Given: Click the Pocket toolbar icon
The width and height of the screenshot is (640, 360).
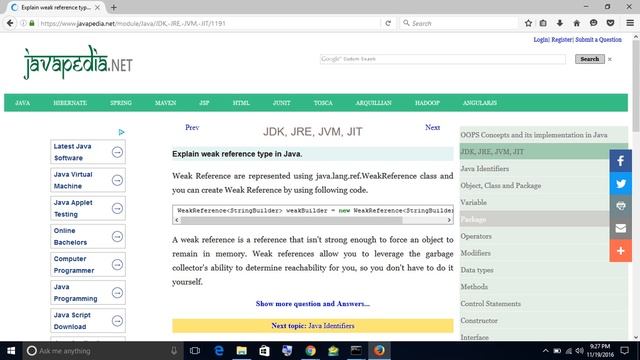Looking at the screenshot, I should click(x=610, y=23).
